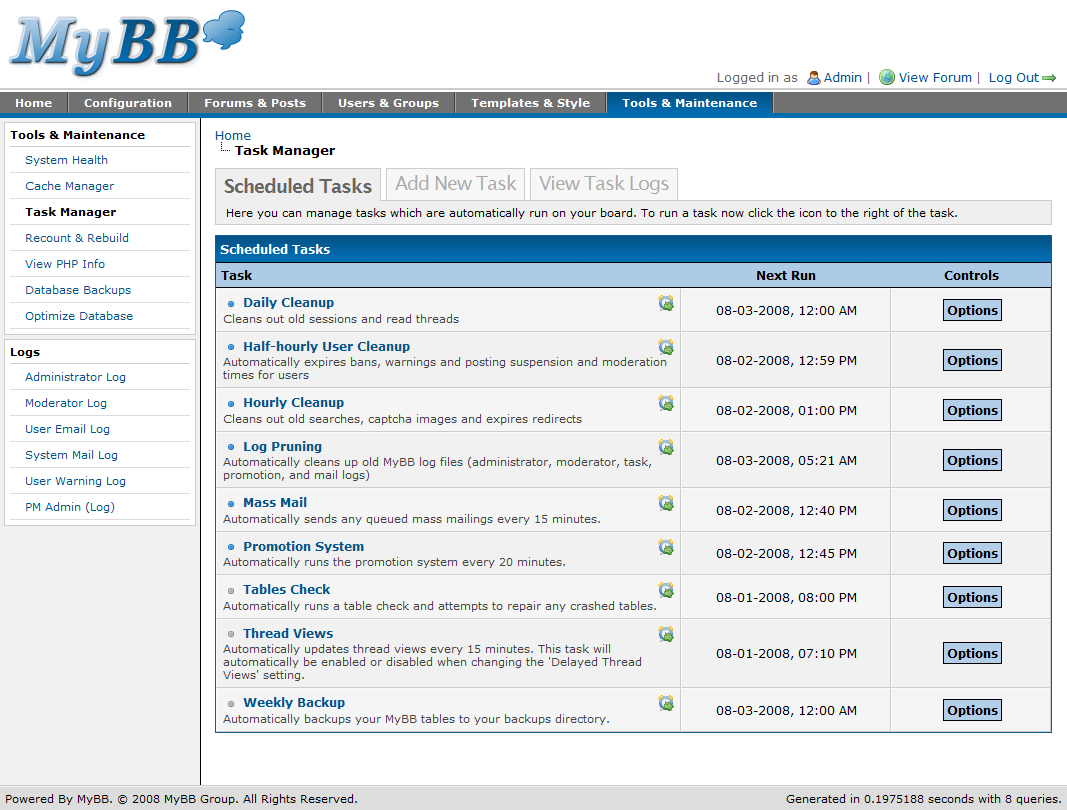
Task: Click the Home breadcrumb link
Action: [233, 135]
